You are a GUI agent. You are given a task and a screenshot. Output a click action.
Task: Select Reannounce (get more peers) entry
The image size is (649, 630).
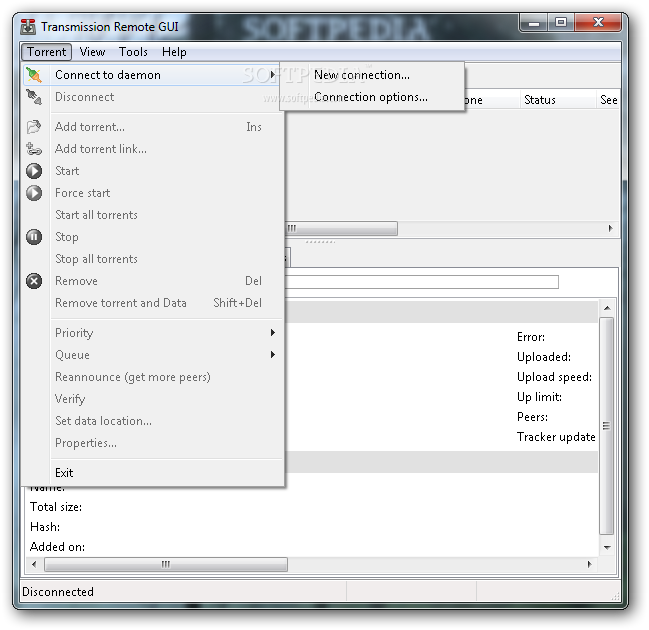click(152, 377)
